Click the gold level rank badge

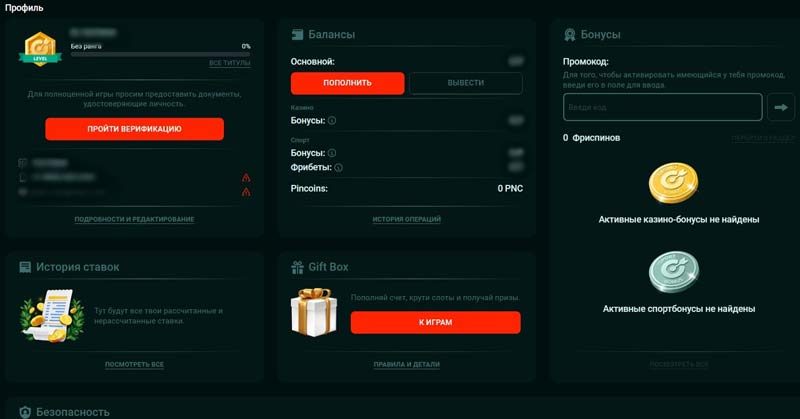[x=38, y=48]
